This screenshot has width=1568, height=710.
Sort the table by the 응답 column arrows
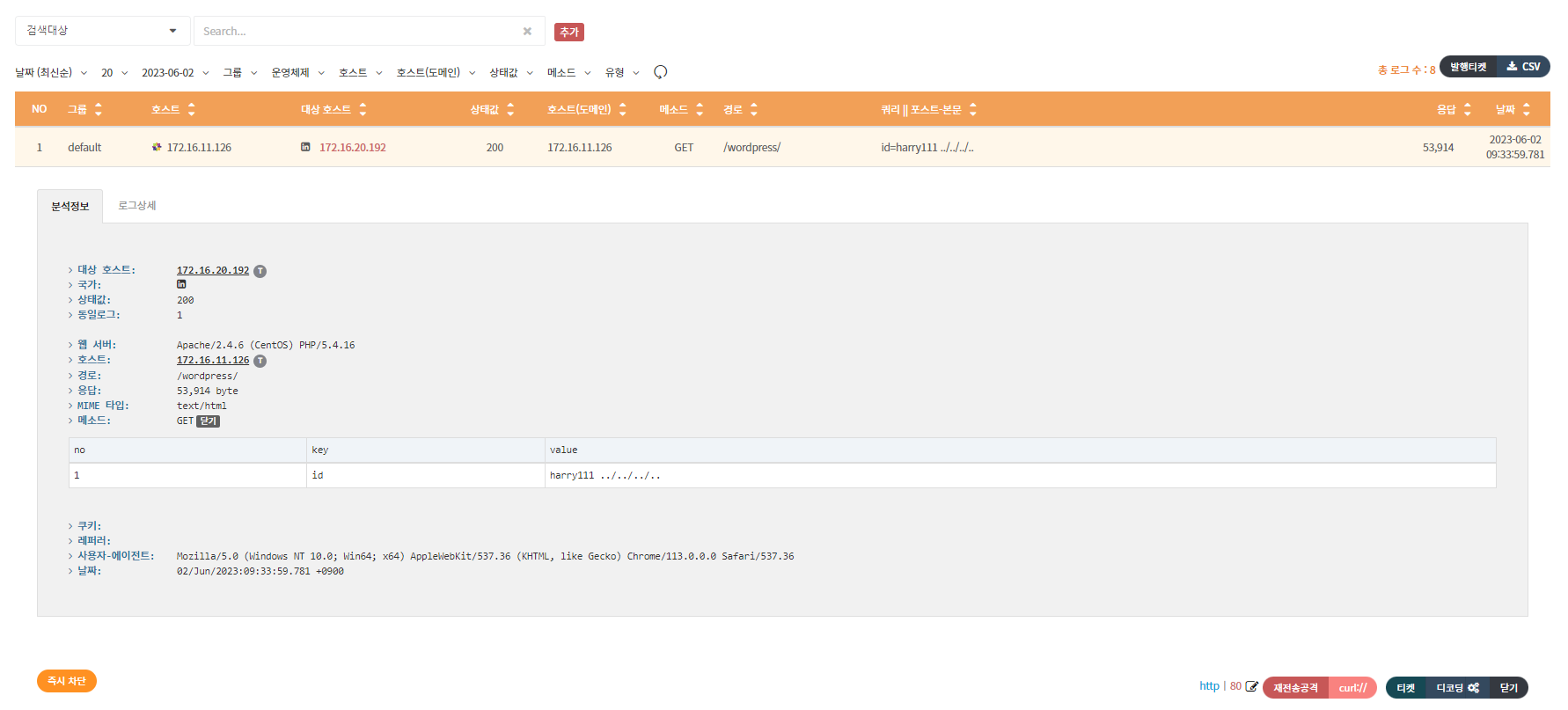click(1467, 109)
